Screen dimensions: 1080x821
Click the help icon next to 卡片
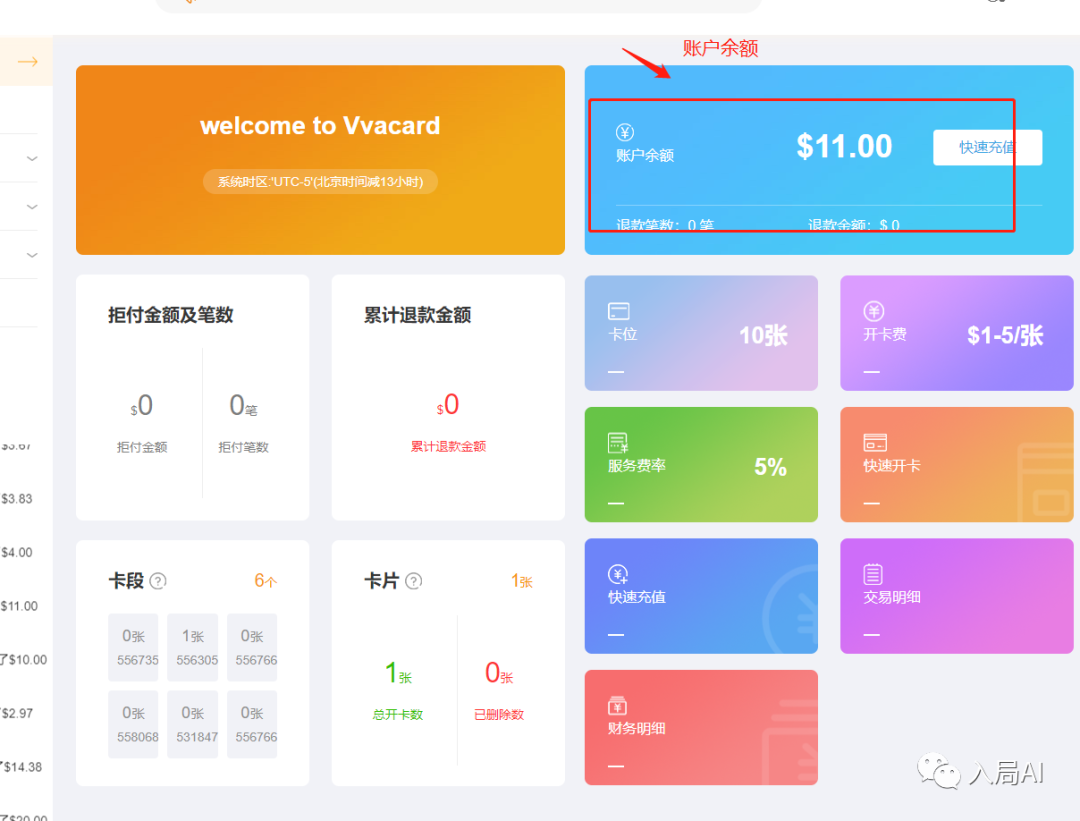pos(414,581)
